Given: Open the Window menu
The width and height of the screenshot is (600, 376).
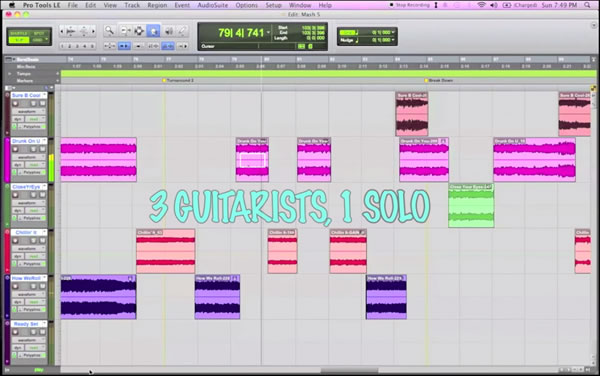Looking at the screenshot, I should pos(300,5).
